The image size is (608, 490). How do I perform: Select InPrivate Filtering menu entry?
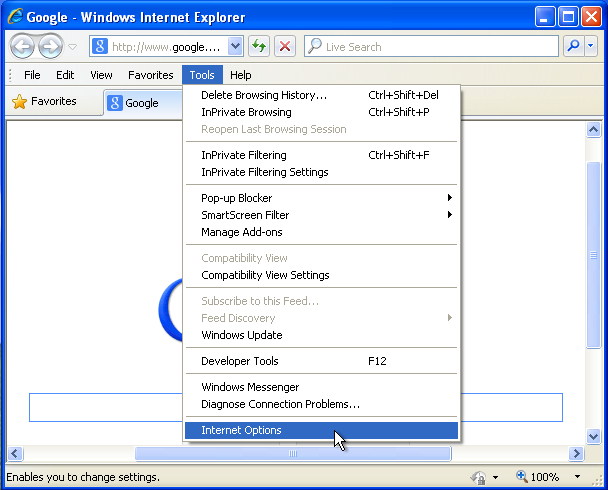[321, 155]
